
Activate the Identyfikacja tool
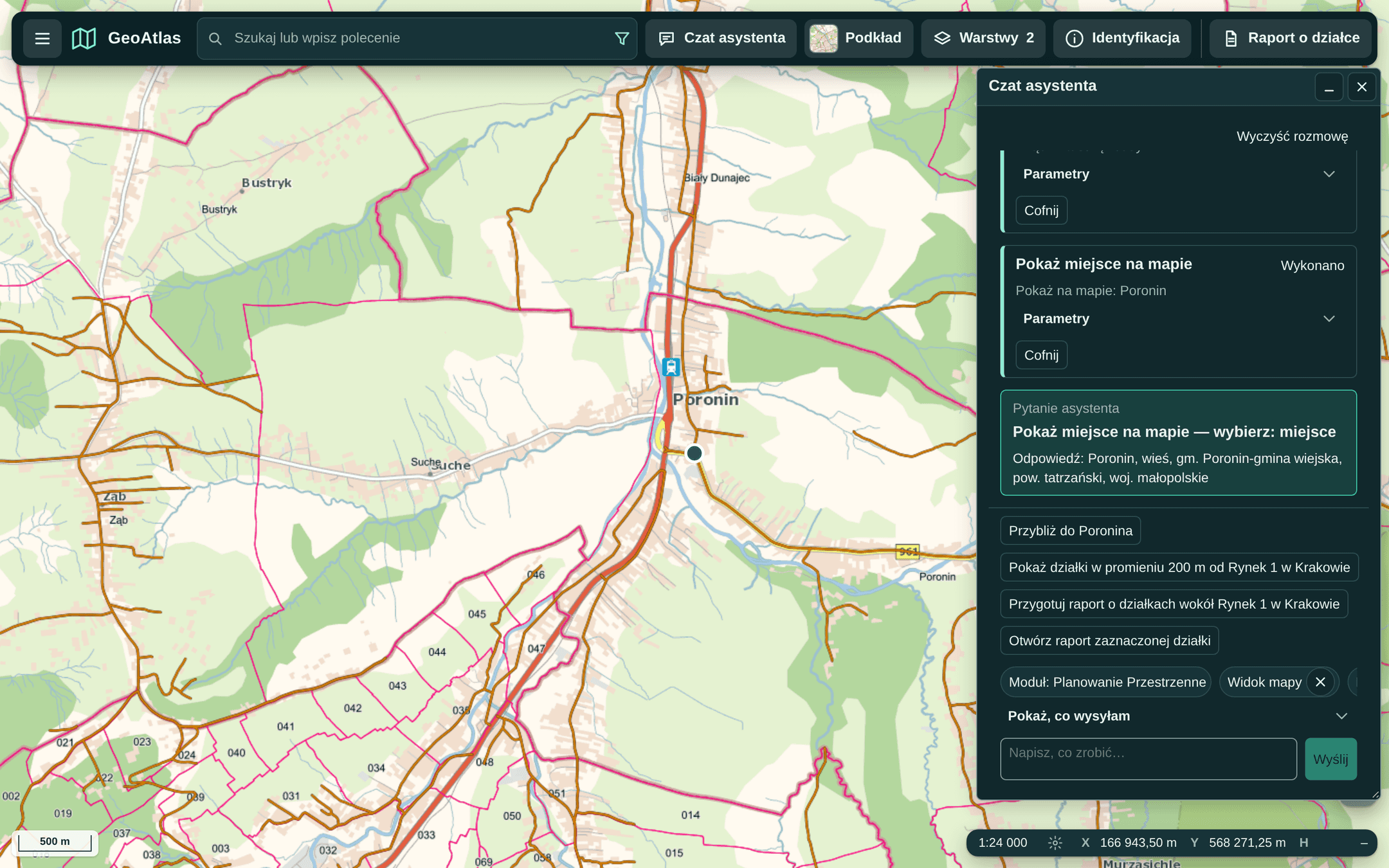click(1122, 39)
